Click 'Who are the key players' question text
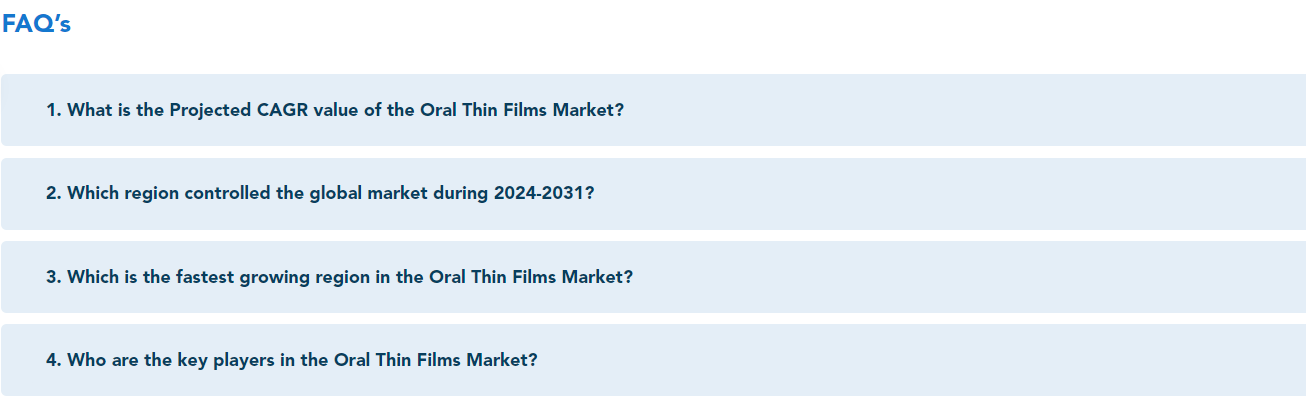 (171, 360)
